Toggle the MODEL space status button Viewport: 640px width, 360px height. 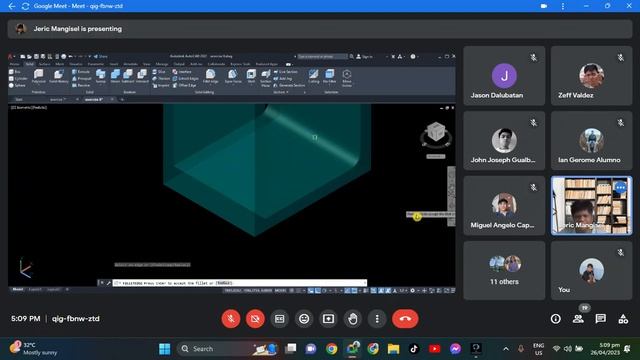pos(280,291)
